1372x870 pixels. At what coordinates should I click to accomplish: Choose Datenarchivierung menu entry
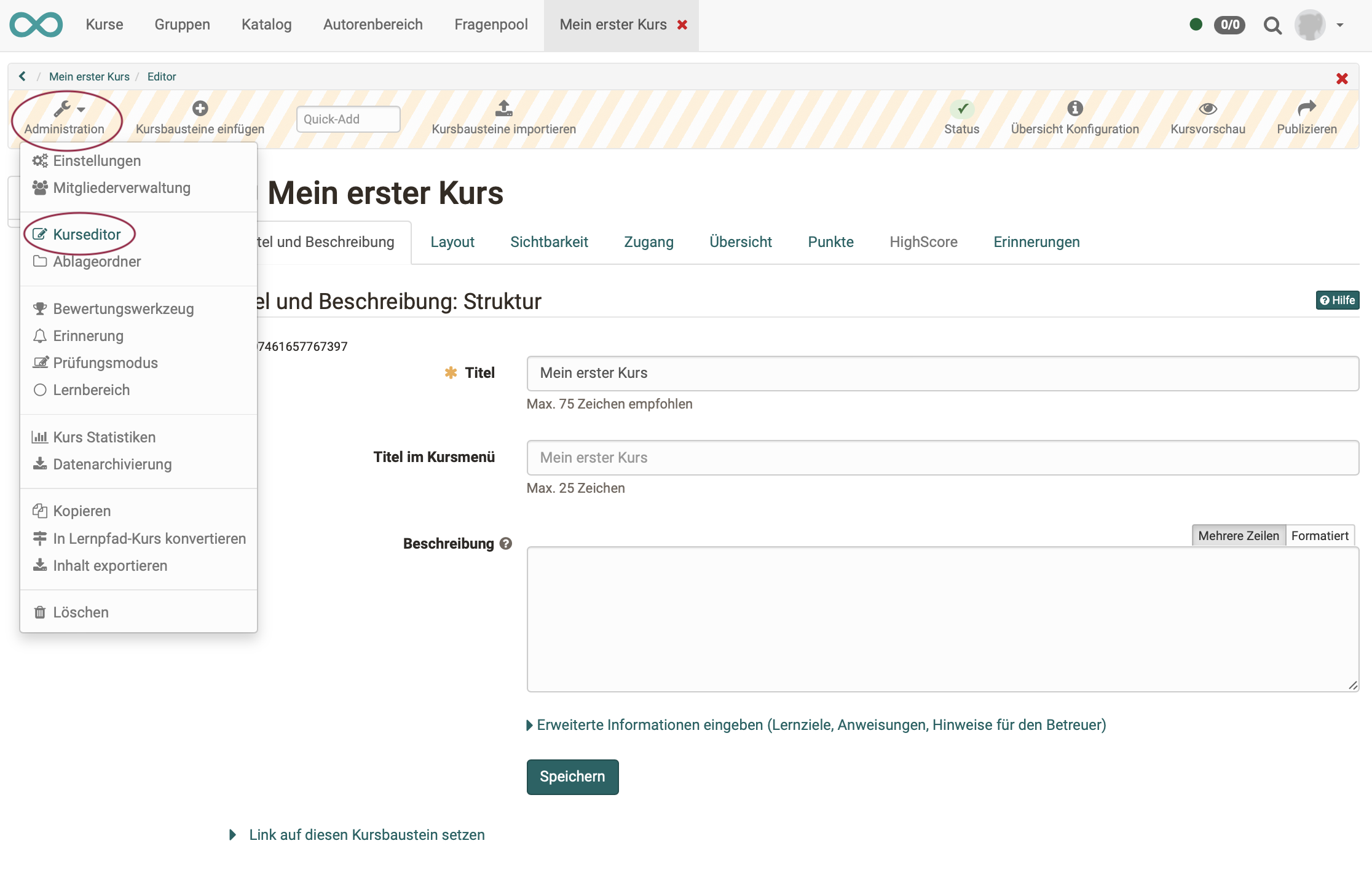click(x=138, y=464)
